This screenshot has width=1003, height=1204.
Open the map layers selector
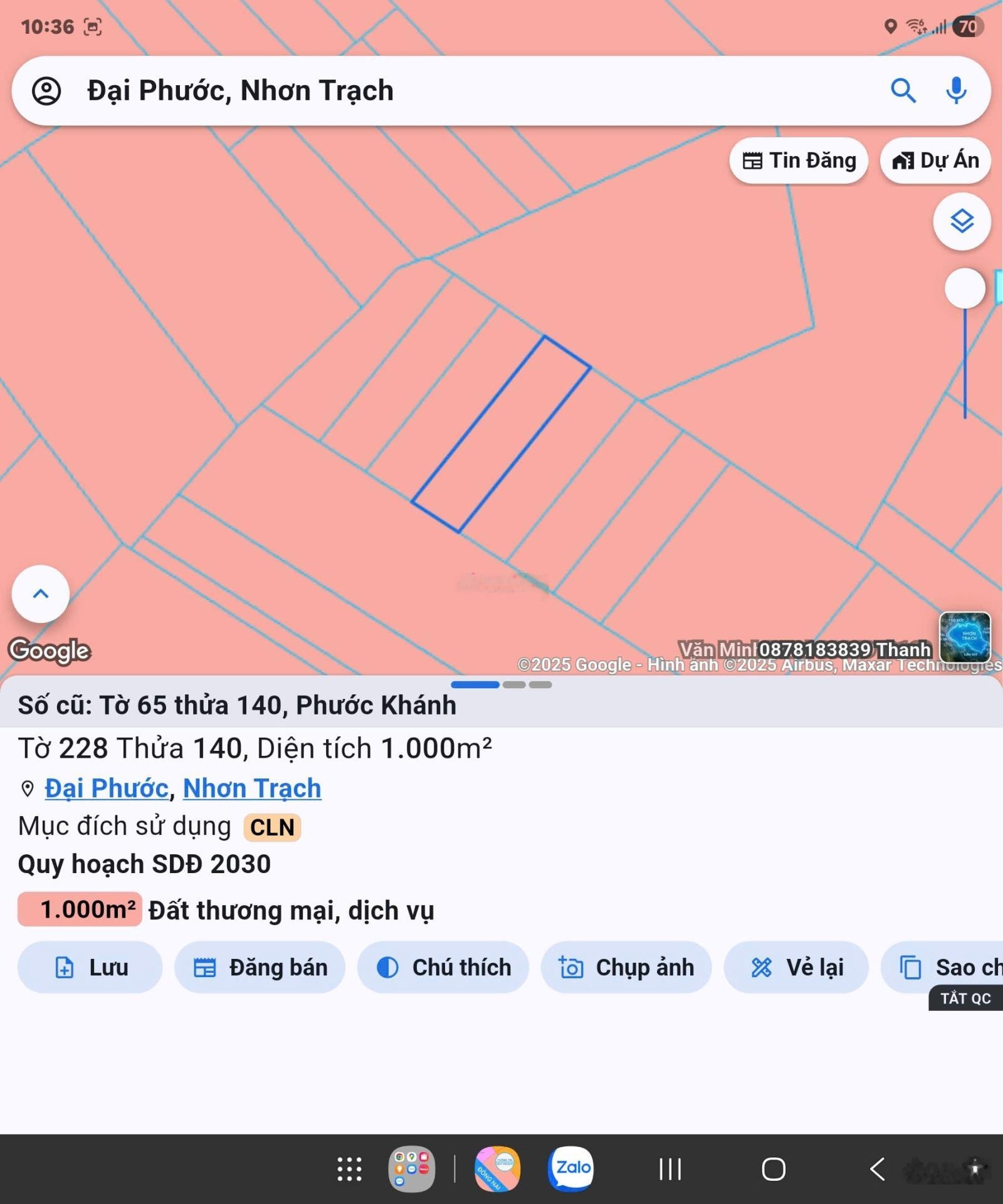[962, 222]
